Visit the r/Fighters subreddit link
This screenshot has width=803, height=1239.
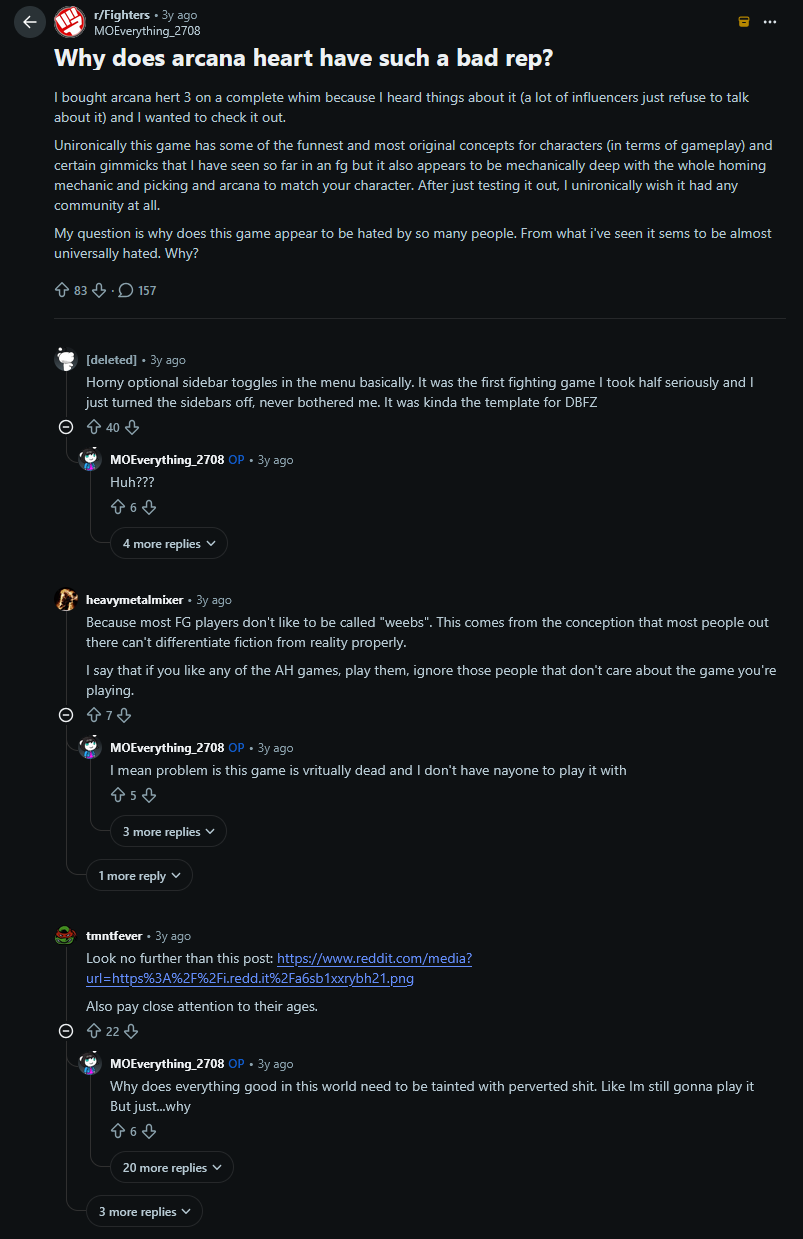(122, 15)
